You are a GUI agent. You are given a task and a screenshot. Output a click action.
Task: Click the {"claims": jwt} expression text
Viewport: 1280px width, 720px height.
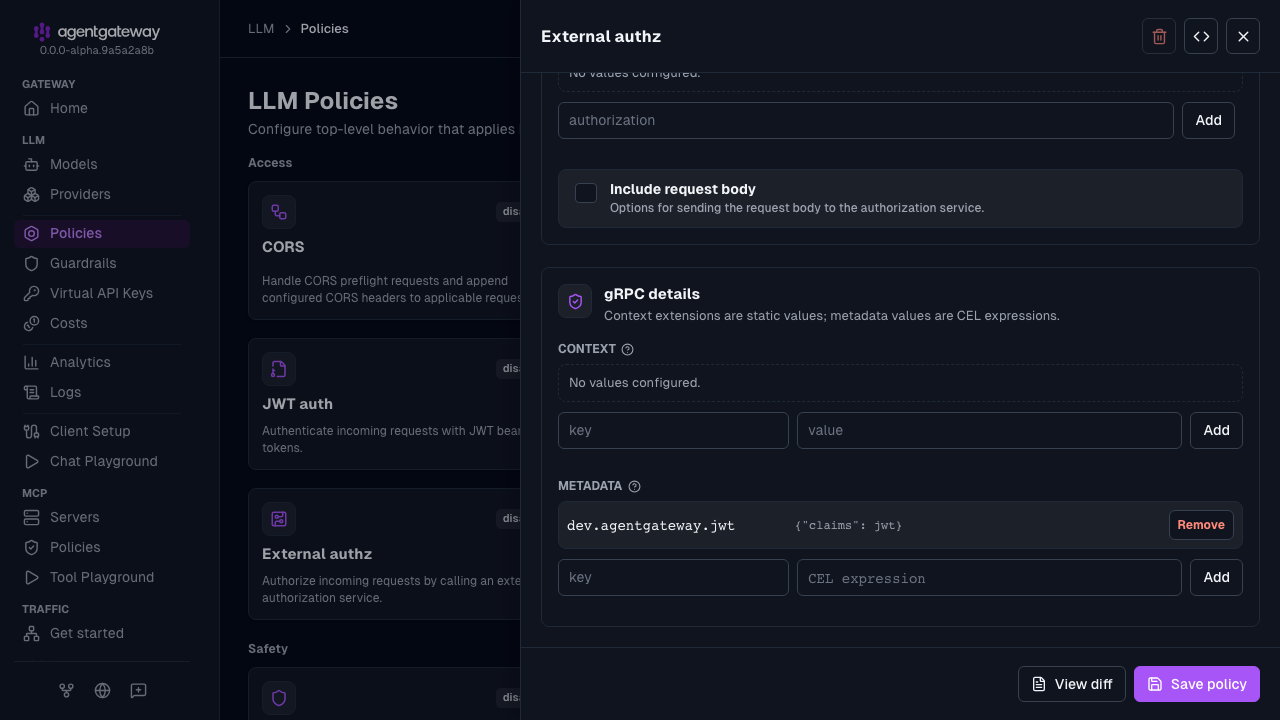pyautogui.click(x=849, y=525)
